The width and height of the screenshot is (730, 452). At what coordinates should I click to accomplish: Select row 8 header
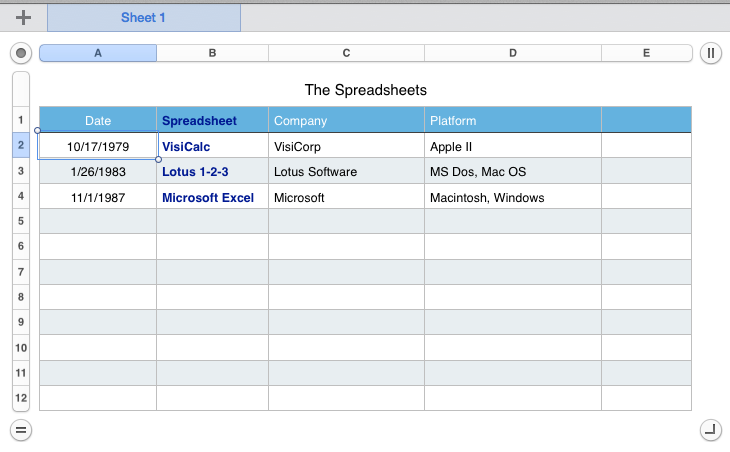(x=21, y=297)
